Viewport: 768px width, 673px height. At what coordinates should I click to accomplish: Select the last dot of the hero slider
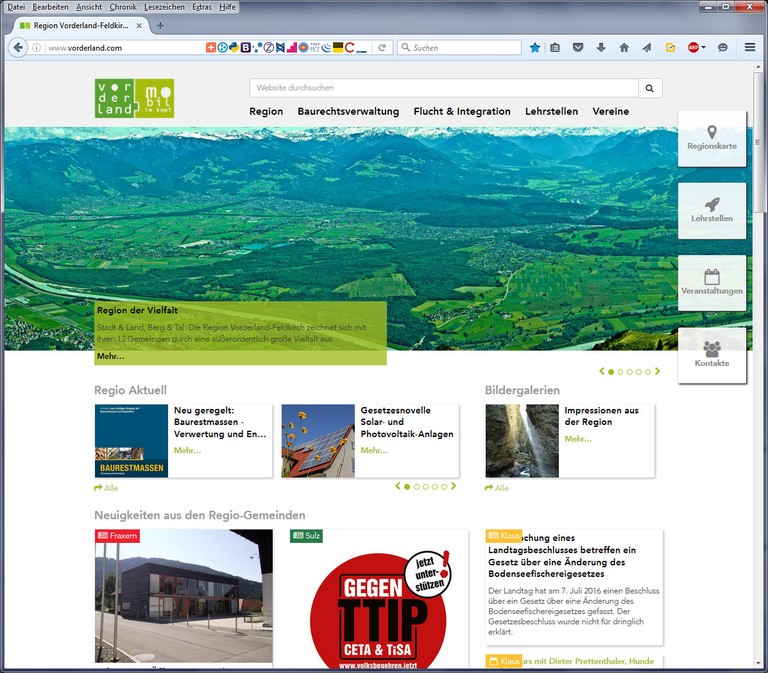click(647, 372)
